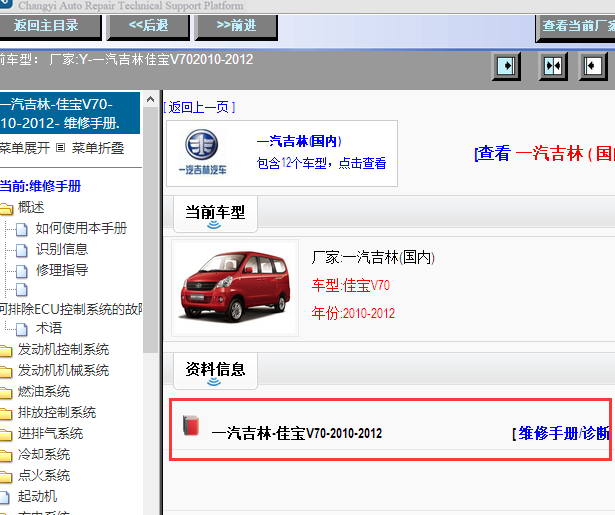Go forward with the >>前进 button
The image size is (615, 515).
tap(236, 27)
